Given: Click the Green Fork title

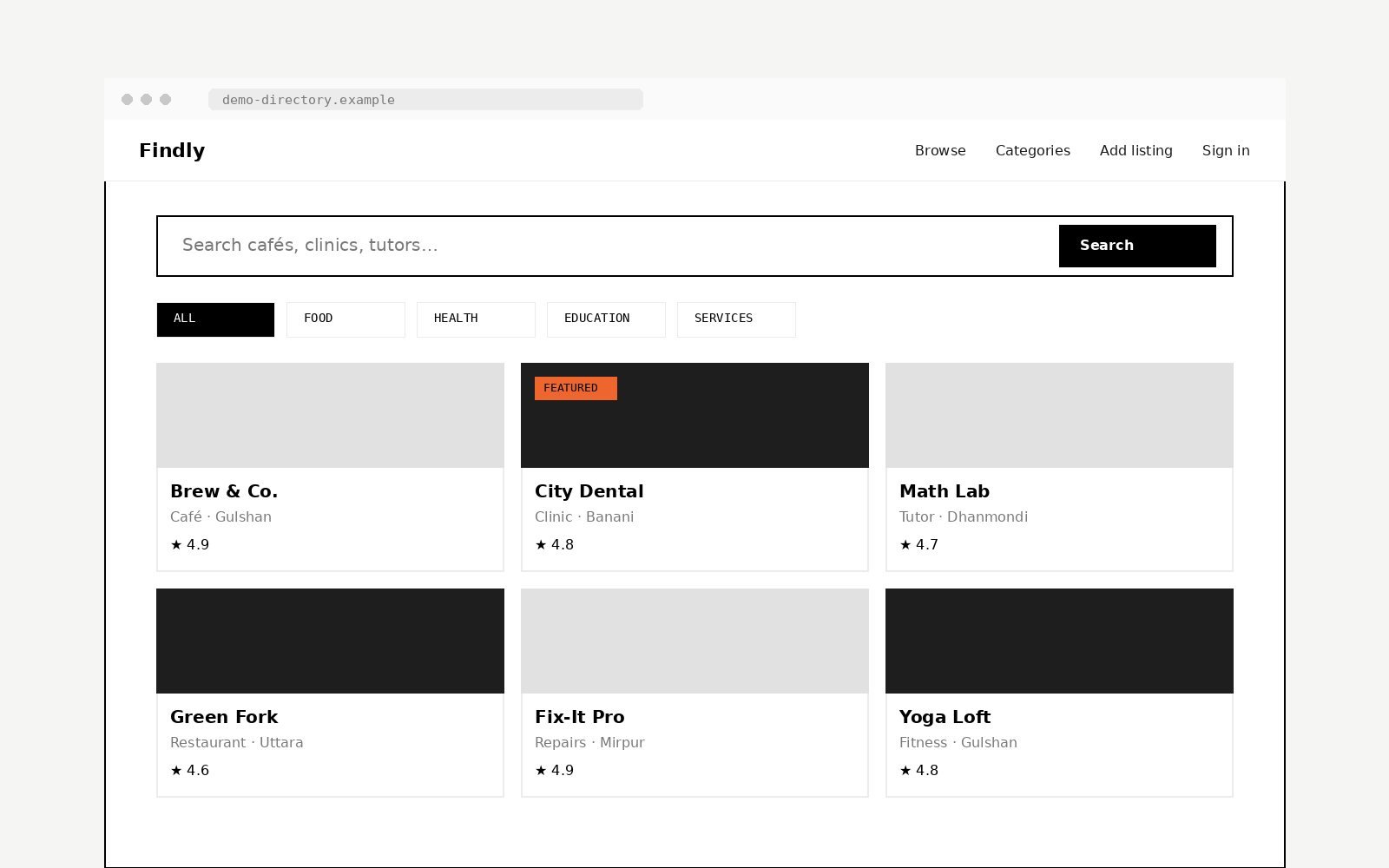Looking at the screenshot, I should [x=224, y=717].
